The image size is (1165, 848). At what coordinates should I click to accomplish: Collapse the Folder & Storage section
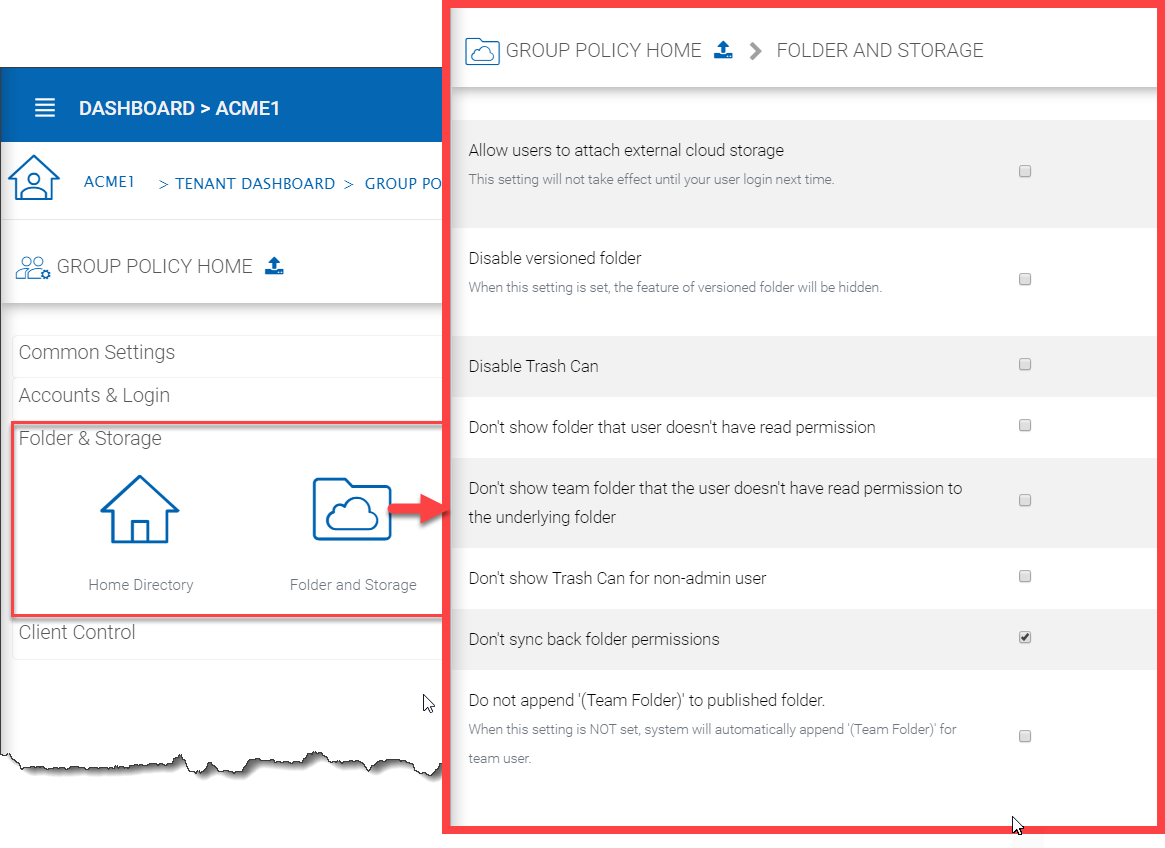90,438
